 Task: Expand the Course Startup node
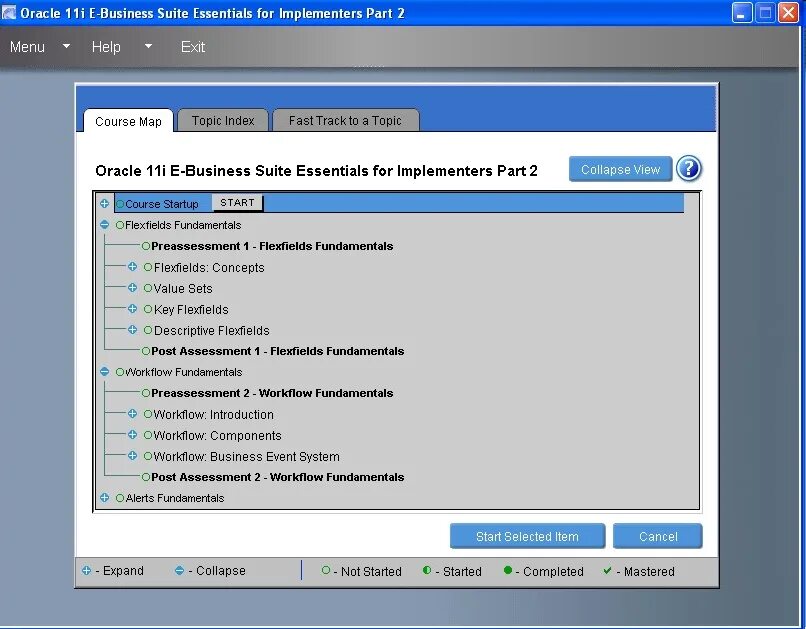pos(105,204)
